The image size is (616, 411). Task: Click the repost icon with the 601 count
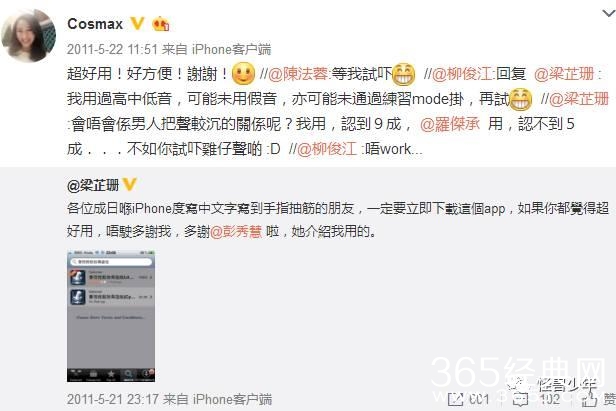coord(456,400)
